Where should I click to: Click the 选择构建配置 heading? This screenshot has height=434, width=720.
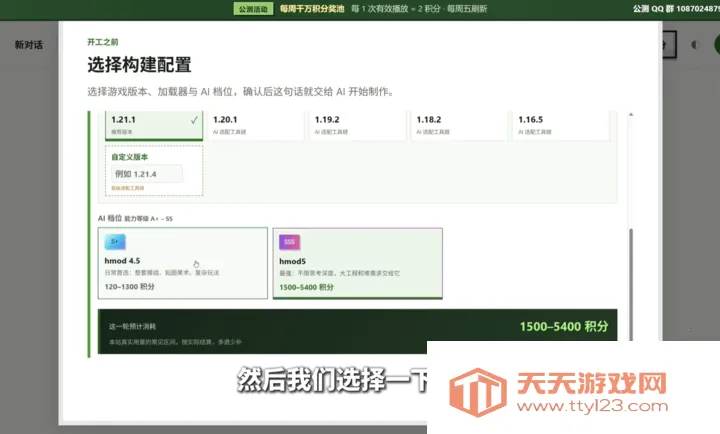point(139,65)
